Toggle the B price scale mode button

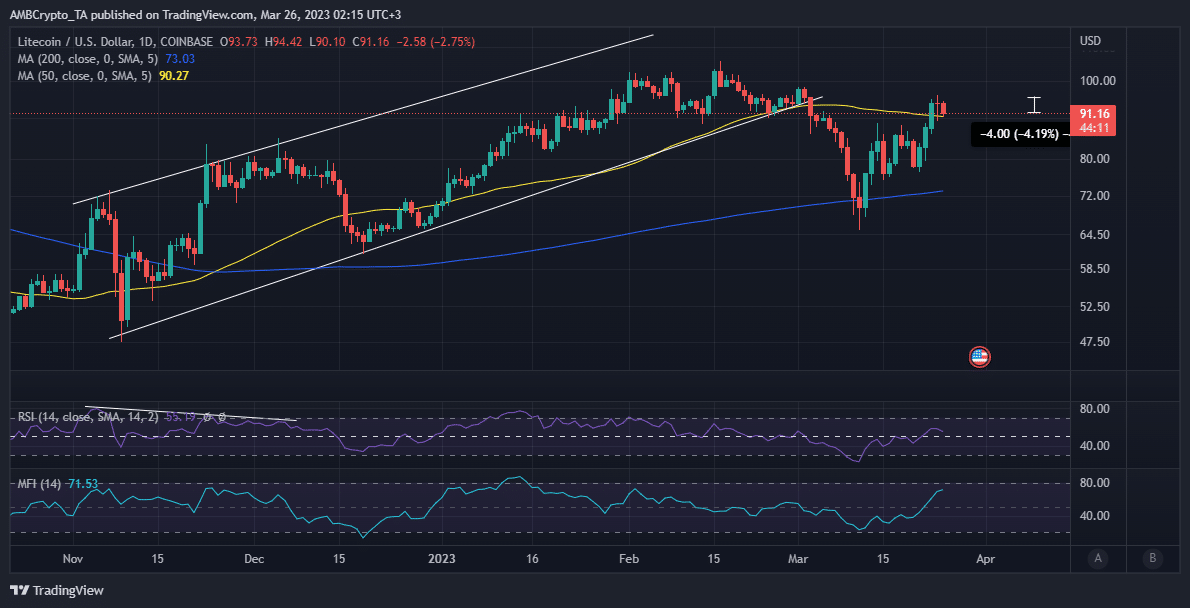pos(1152,560)
